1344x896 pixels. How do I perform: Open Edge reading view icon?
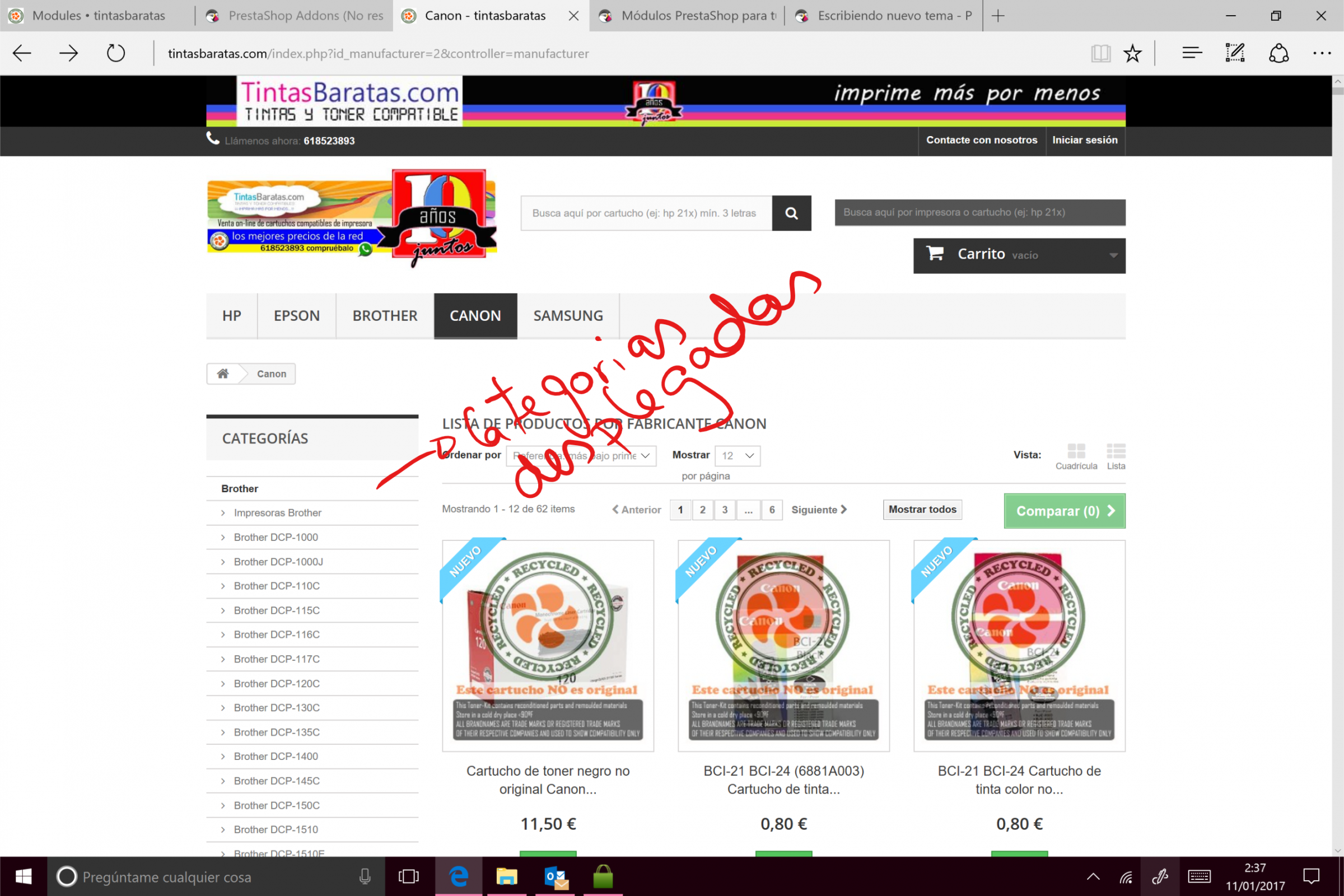[1100, 54]
